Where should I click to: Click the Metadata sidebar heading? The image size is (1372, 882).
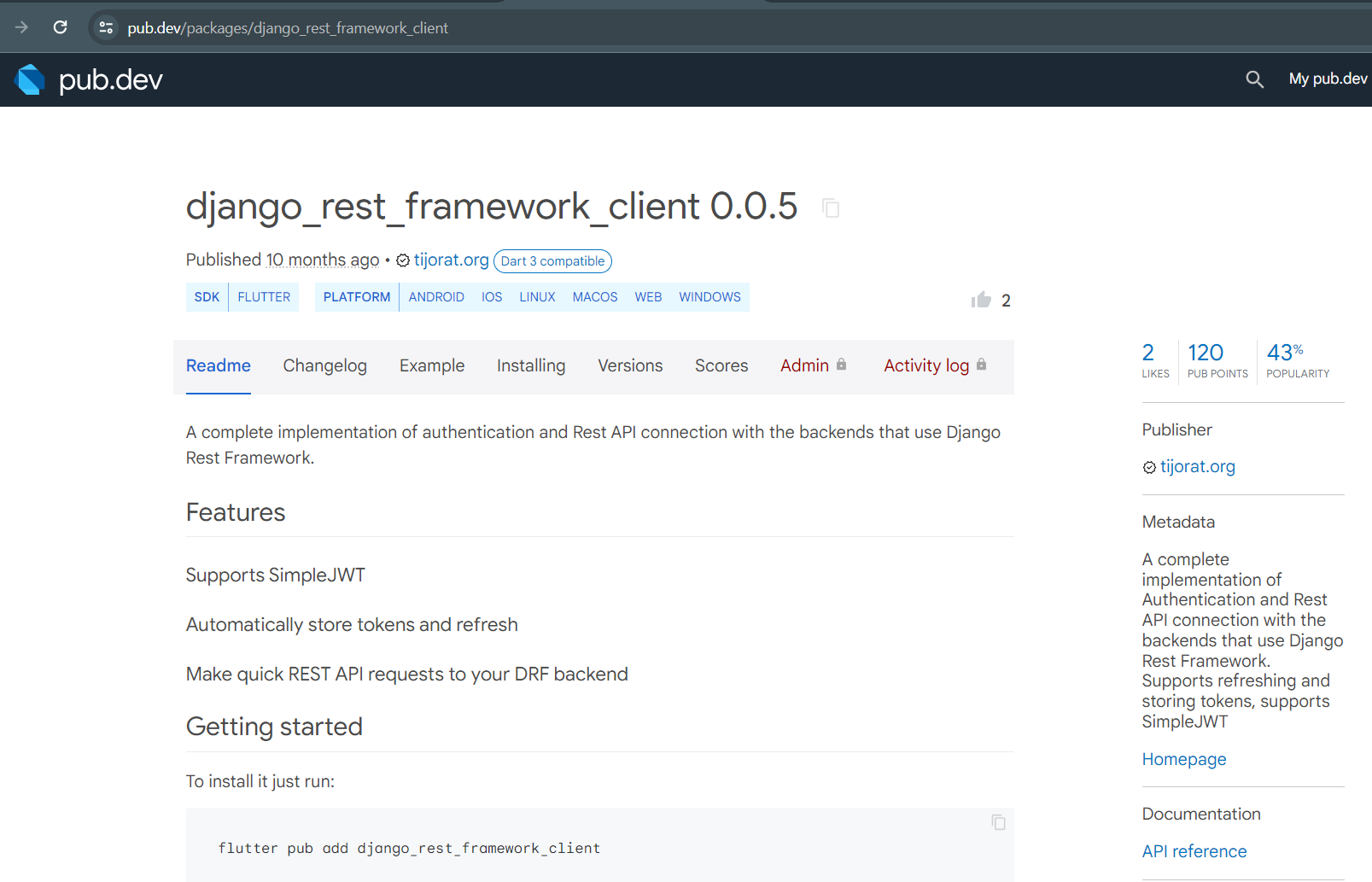(1178, 522)
